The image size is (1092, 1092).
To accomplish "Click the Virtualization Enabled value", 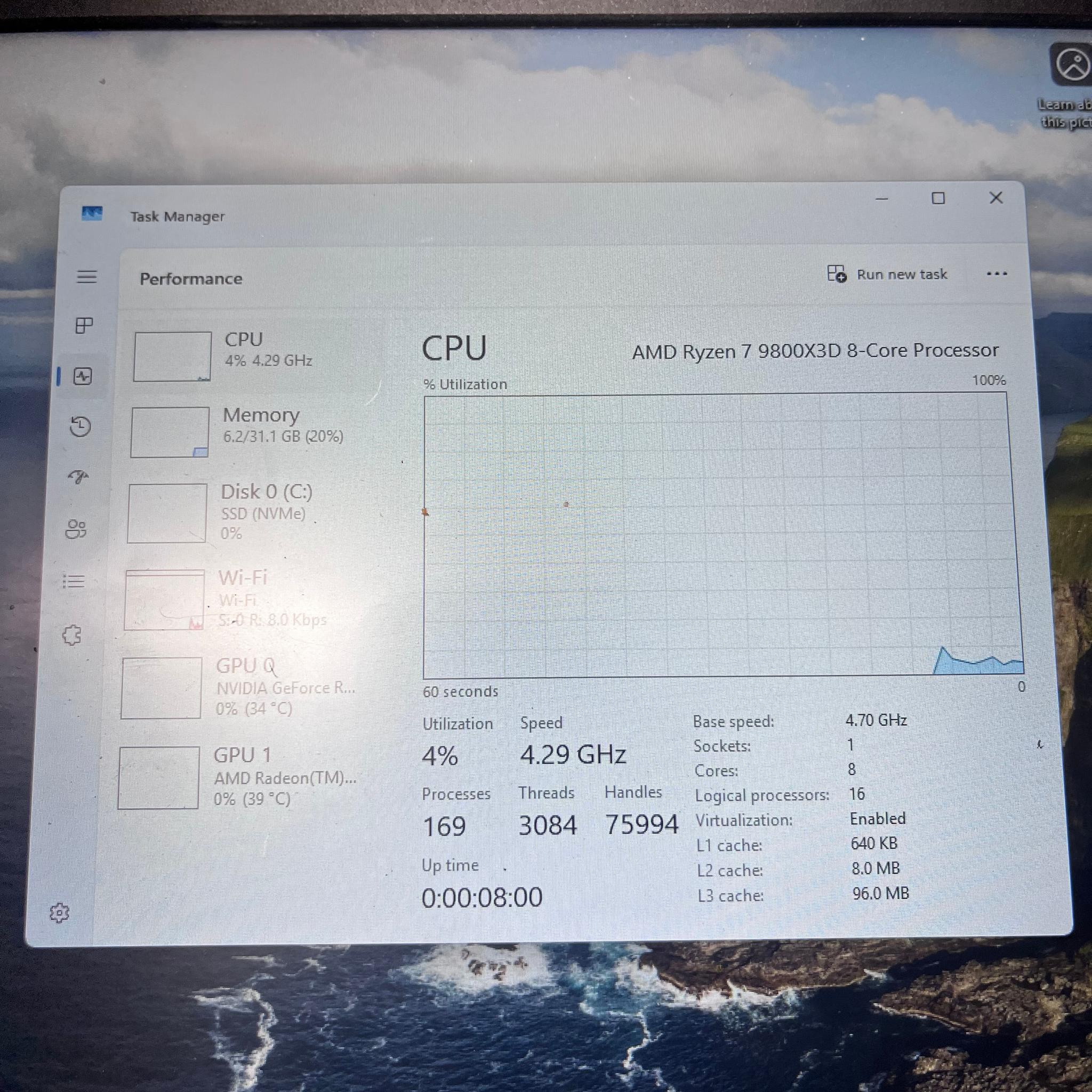I will (878, 818).
